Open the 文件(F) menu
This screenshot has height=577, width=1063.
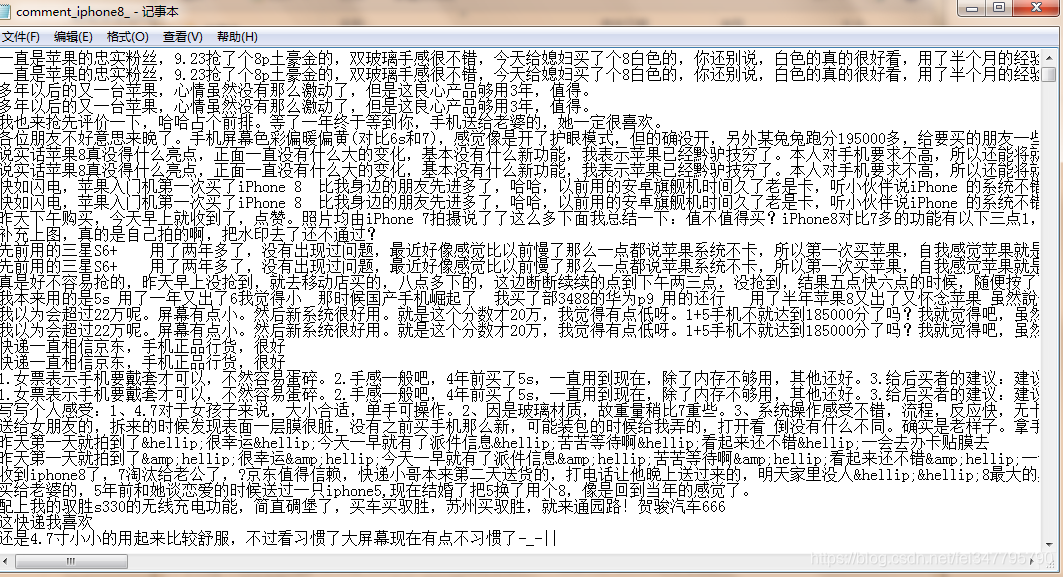(20, 37)
